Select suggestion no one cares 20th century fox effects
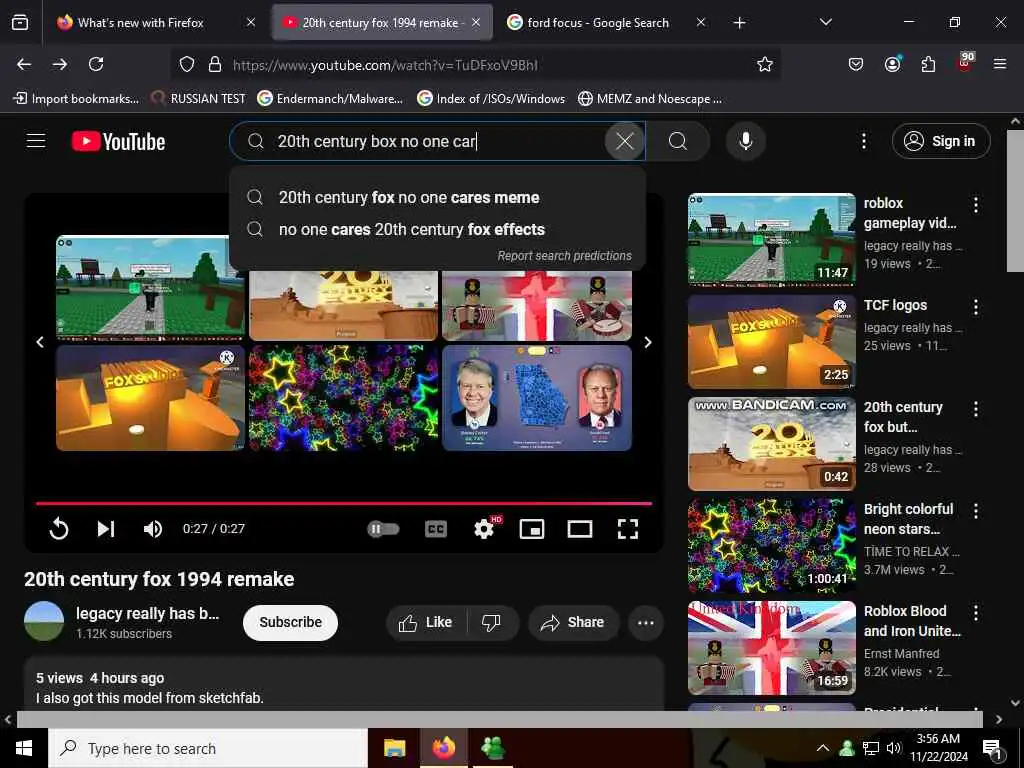 pyautogui.click(x=437, y=229)
